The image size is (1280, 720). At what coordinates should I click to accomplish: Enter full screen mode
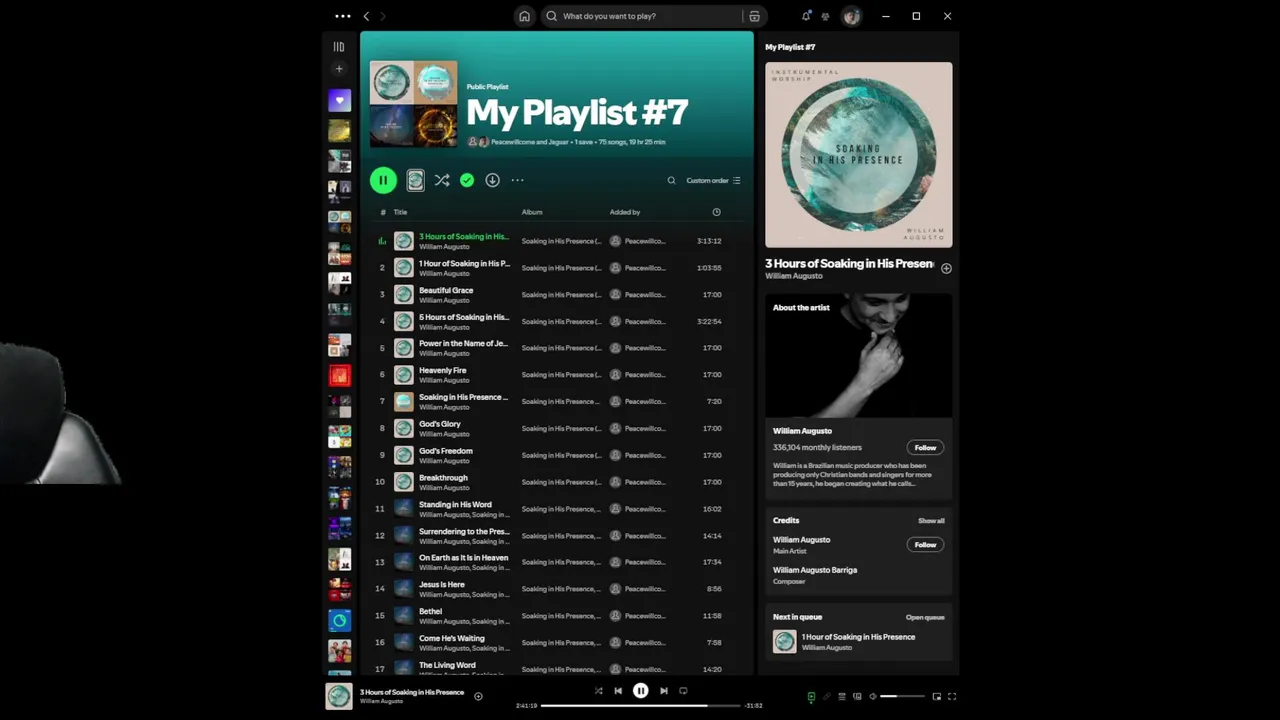pyautogui.click(x=952, y=696)
